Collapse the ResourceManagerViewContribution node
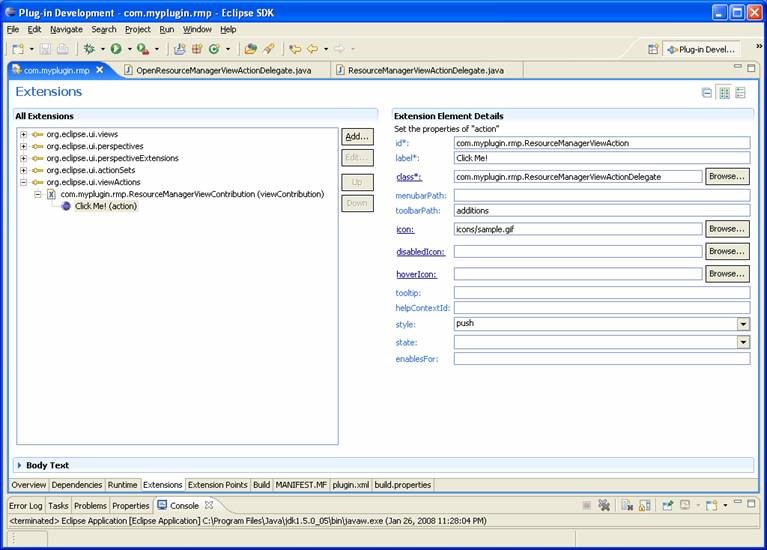The image size is (767, 550). click(38, 194)
